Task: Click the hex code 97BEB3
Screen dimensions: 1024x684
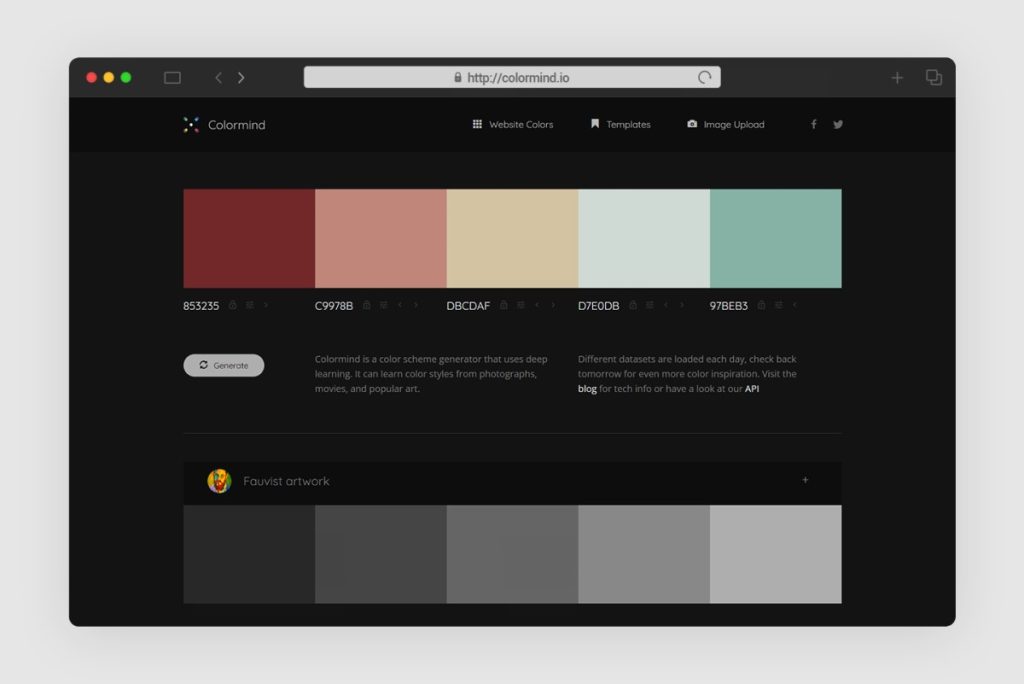Action: tap(729, 306)
